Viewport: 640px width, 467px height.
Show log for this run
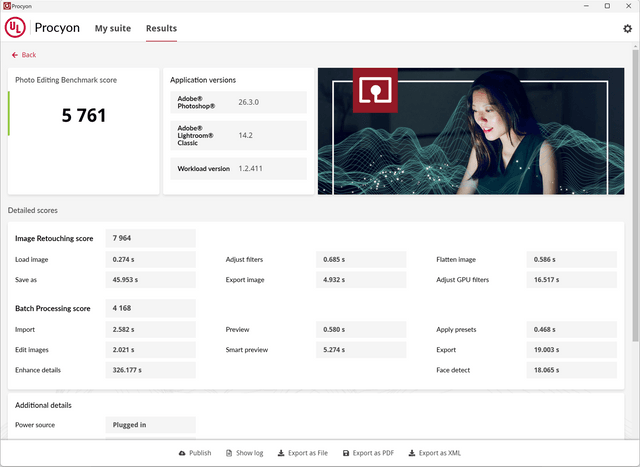click(245, 453)
